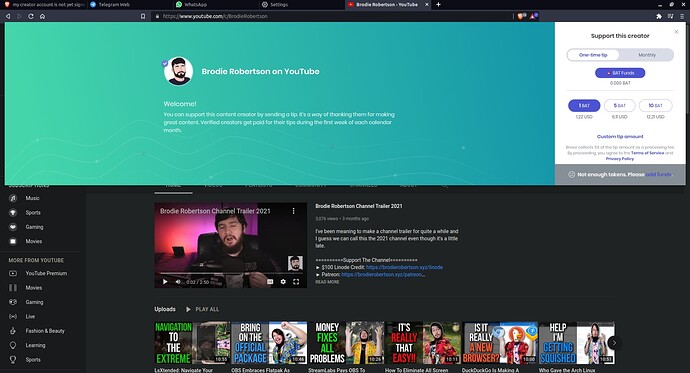The height and width of the screenshot is (373, 690).
Task: Go to browser home page
Action: coord(42,16)
